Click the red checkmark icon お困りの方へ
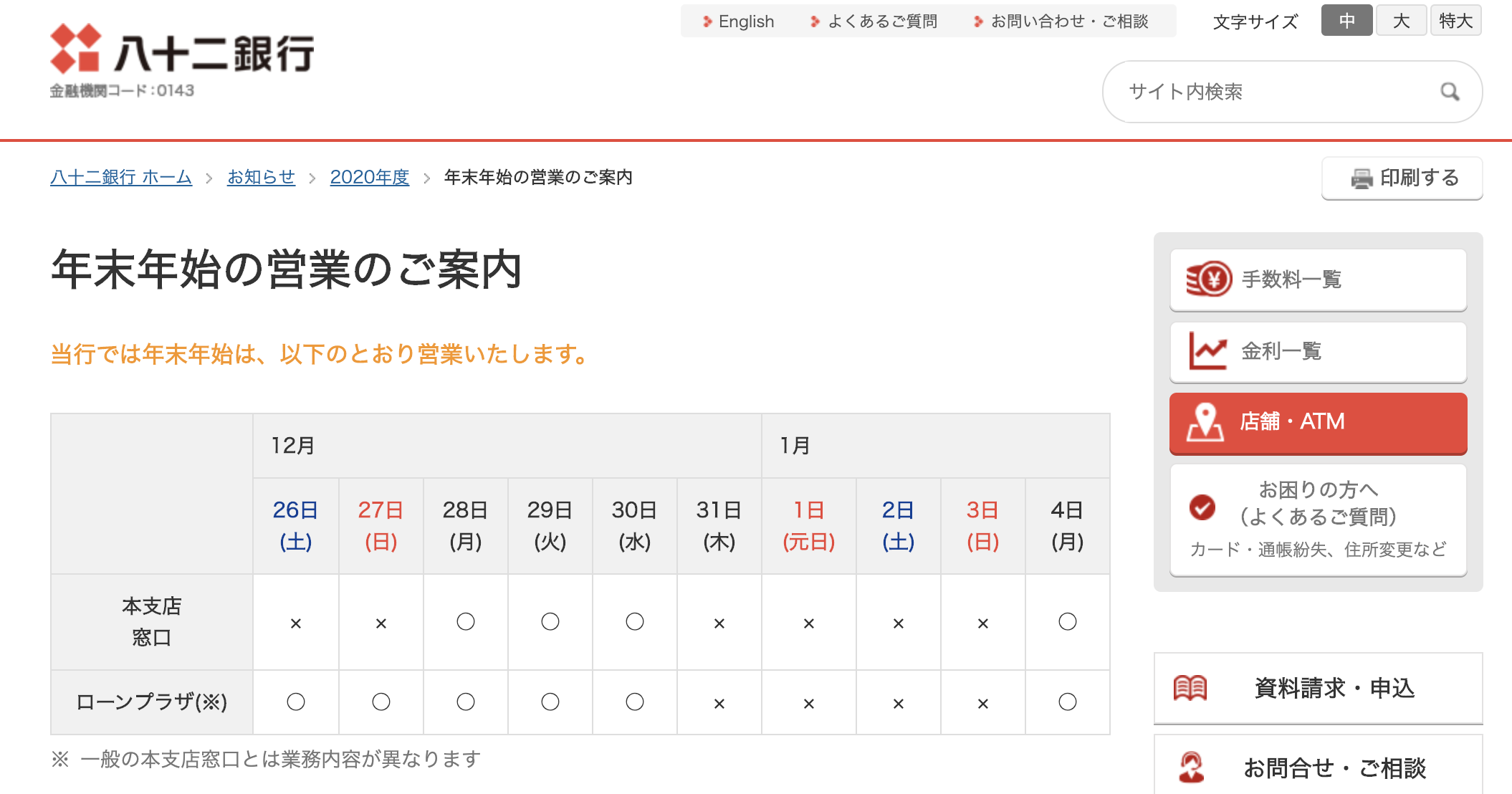Viewport: 1512px width, 794px height. click(1202, 507)
